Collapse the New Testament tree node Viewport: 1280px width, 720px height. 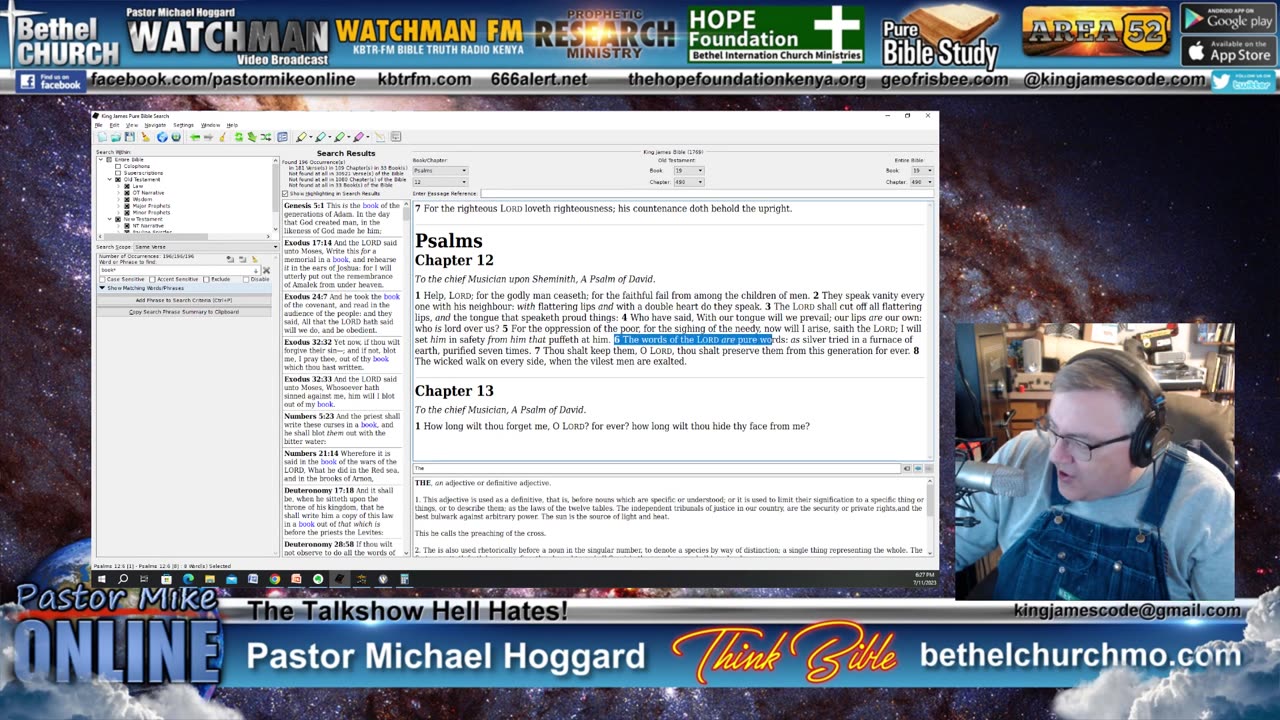pyautogui.click(x=110, y=219)
